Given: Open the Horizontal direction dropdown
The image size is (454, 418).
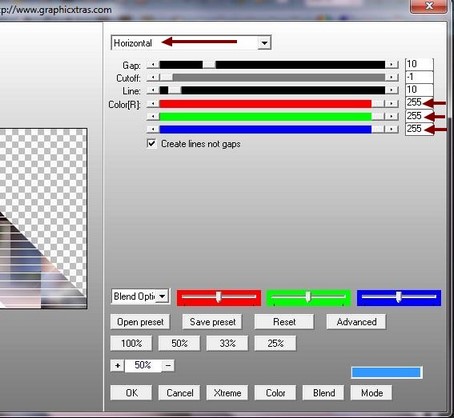Looking at the screenshot, I should [x=264, y=43].
